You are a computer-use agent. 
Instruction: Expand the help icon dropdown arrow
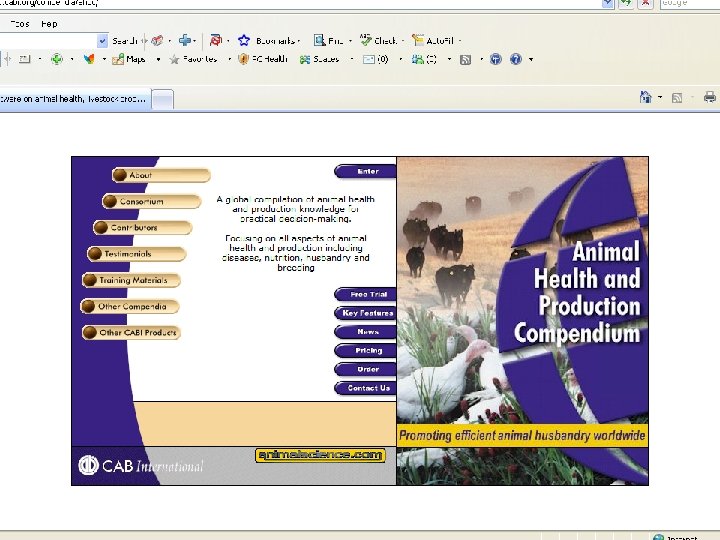[531, 59]
